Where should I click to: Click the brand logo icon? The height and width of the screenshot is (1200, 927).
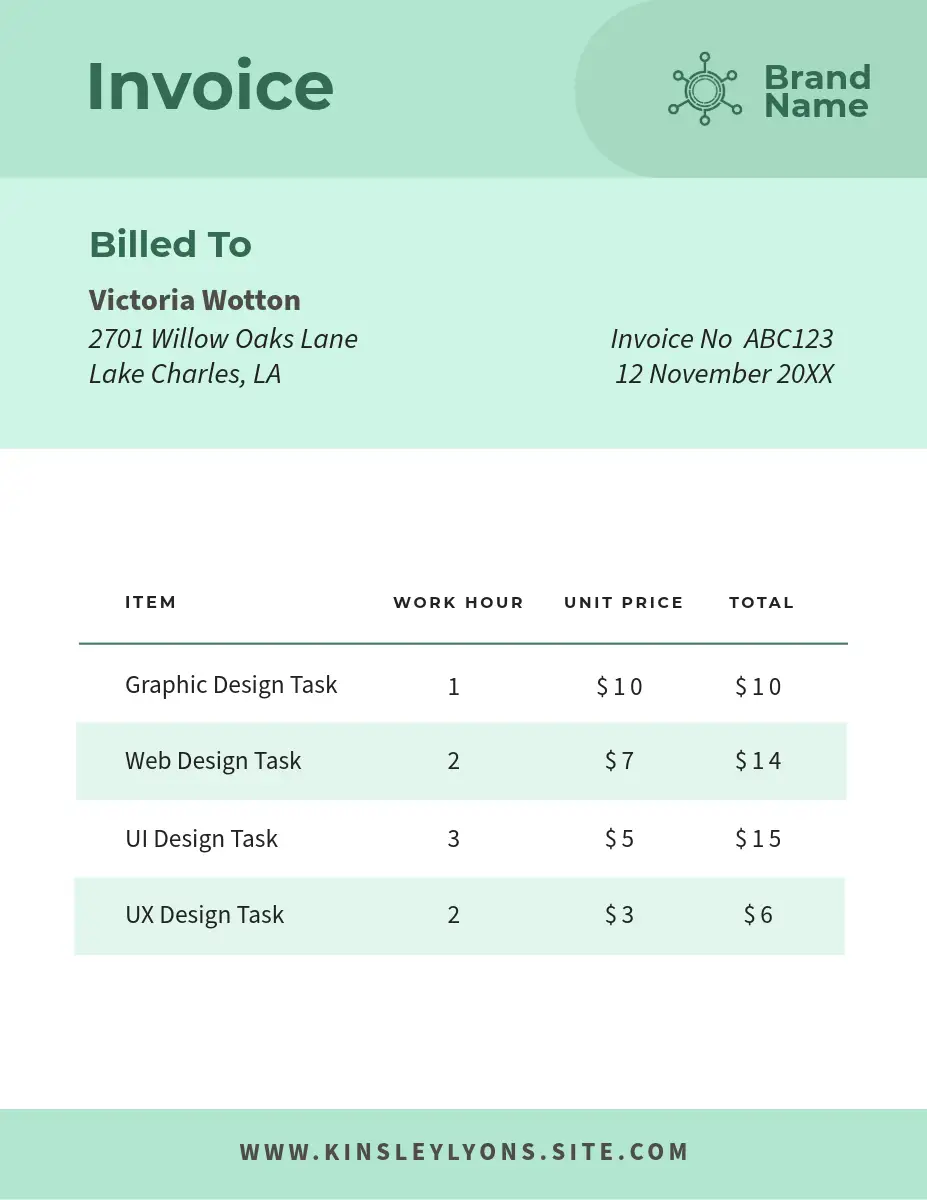704,90
